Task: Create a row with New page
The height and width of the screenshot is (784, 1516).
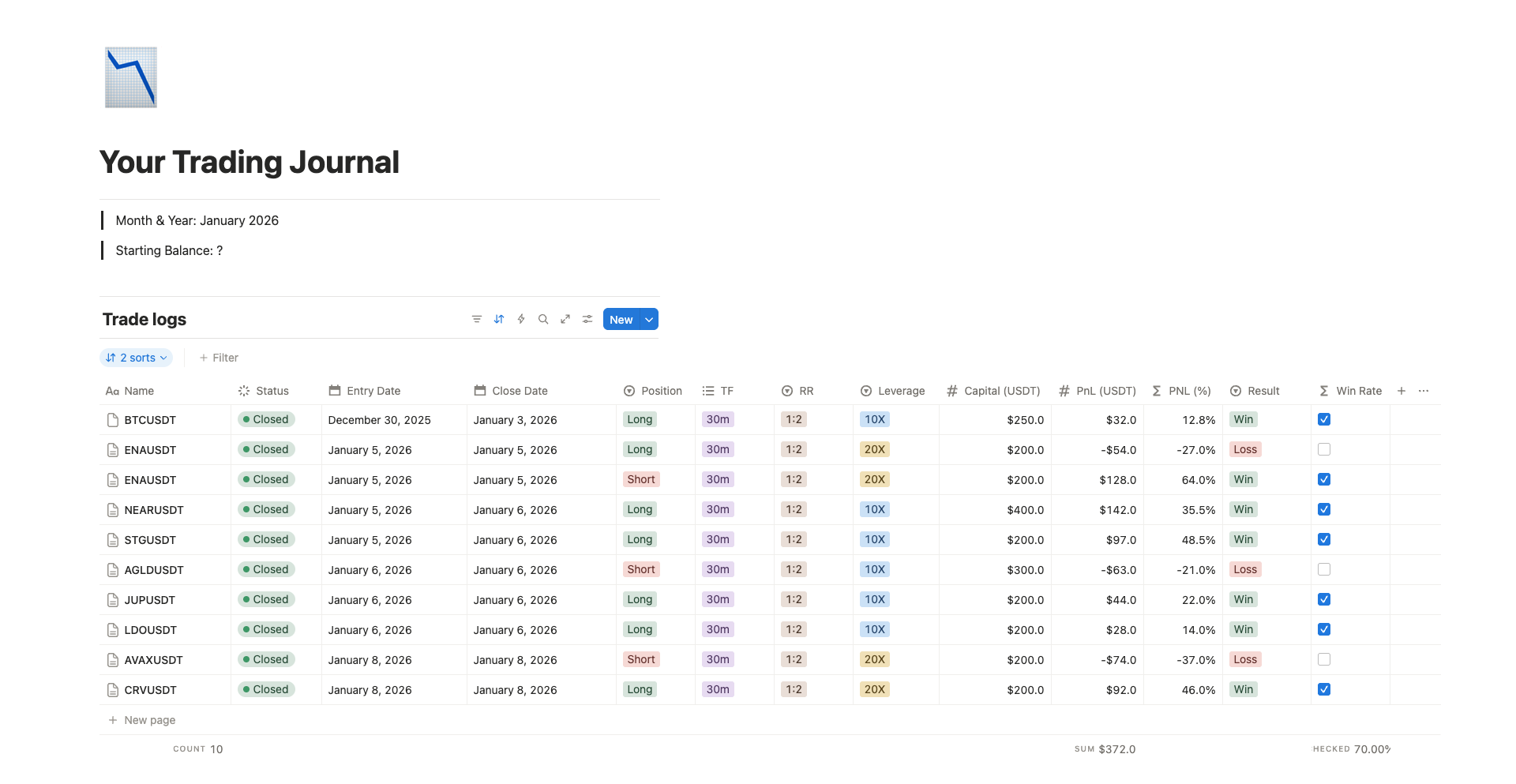Action: coord(142,720)
